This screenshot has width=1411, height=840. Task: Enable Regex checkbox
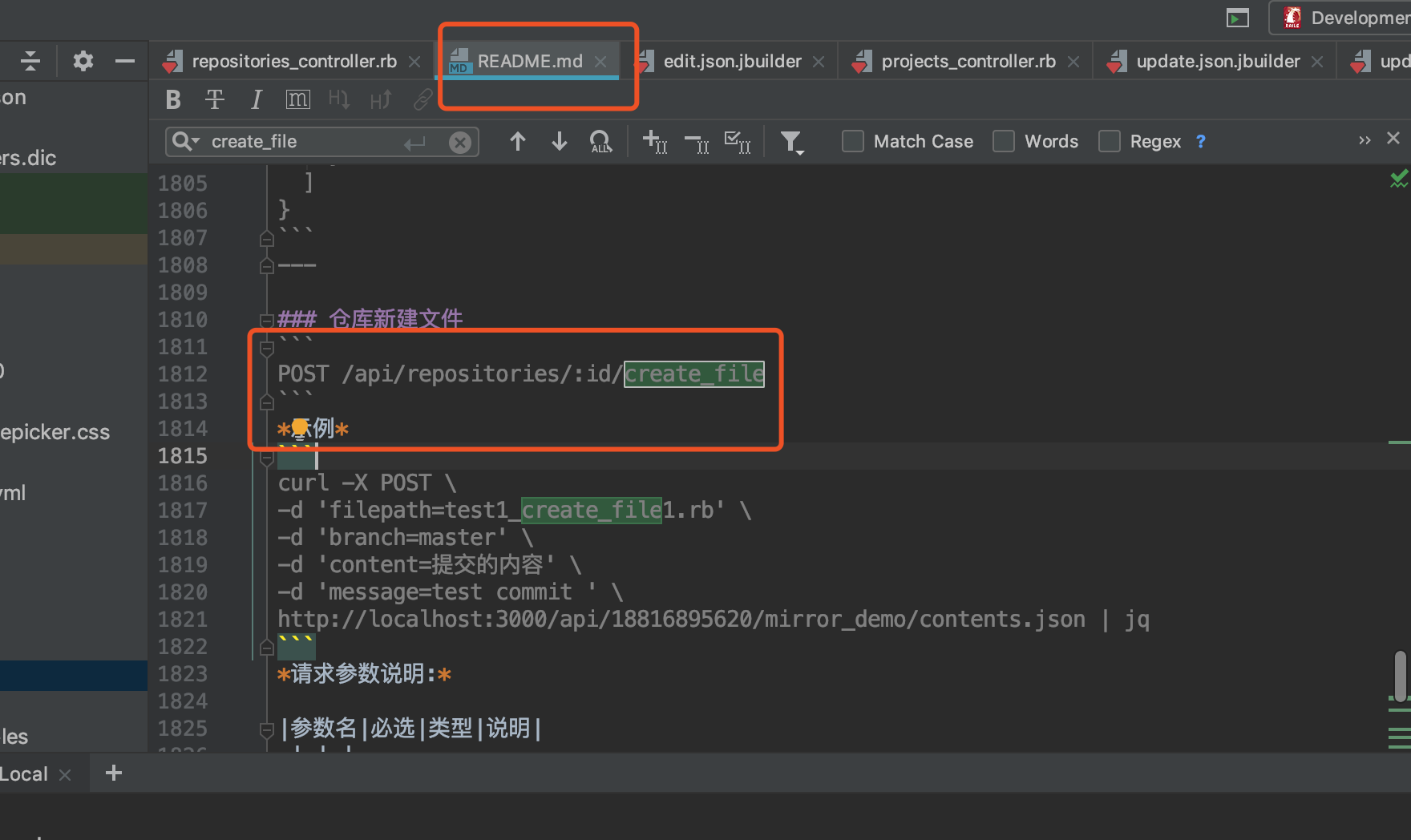coord(1110,142)
